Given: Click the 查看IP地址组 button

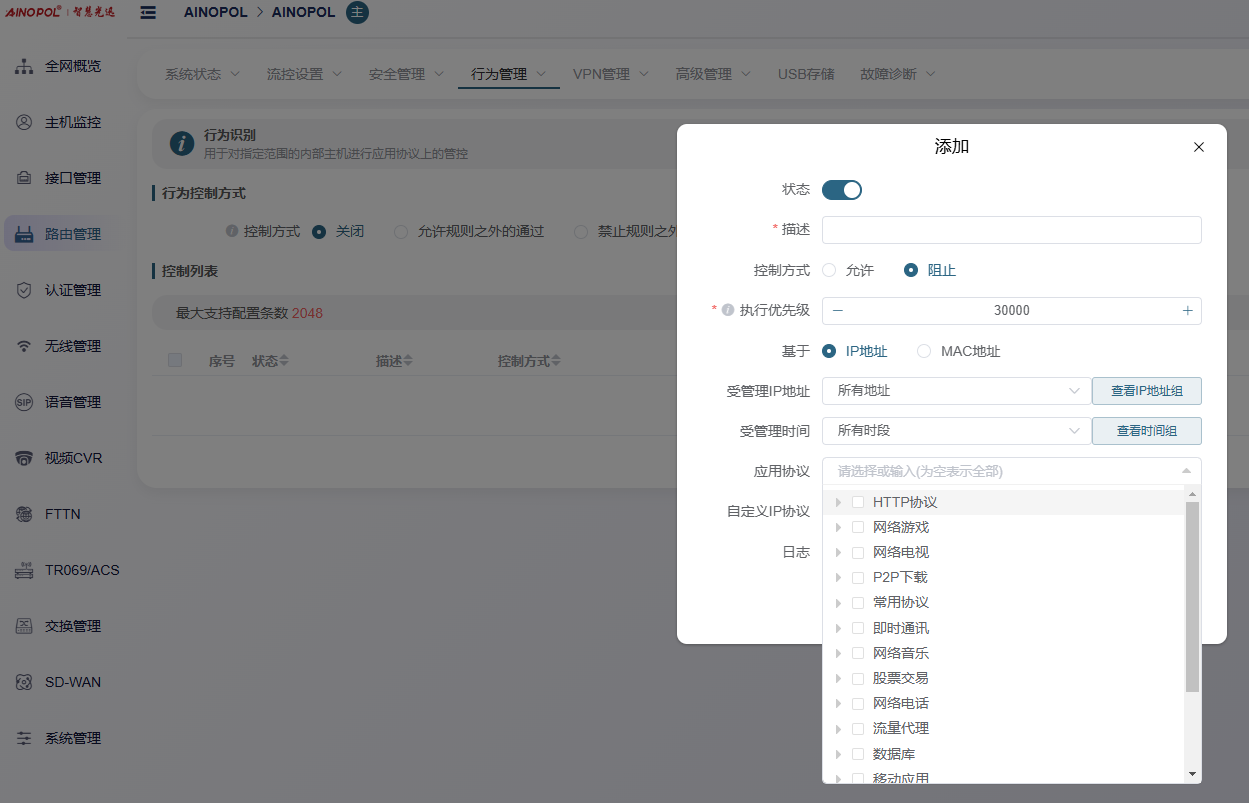Looking at the screenshot, I should 1146,391.
